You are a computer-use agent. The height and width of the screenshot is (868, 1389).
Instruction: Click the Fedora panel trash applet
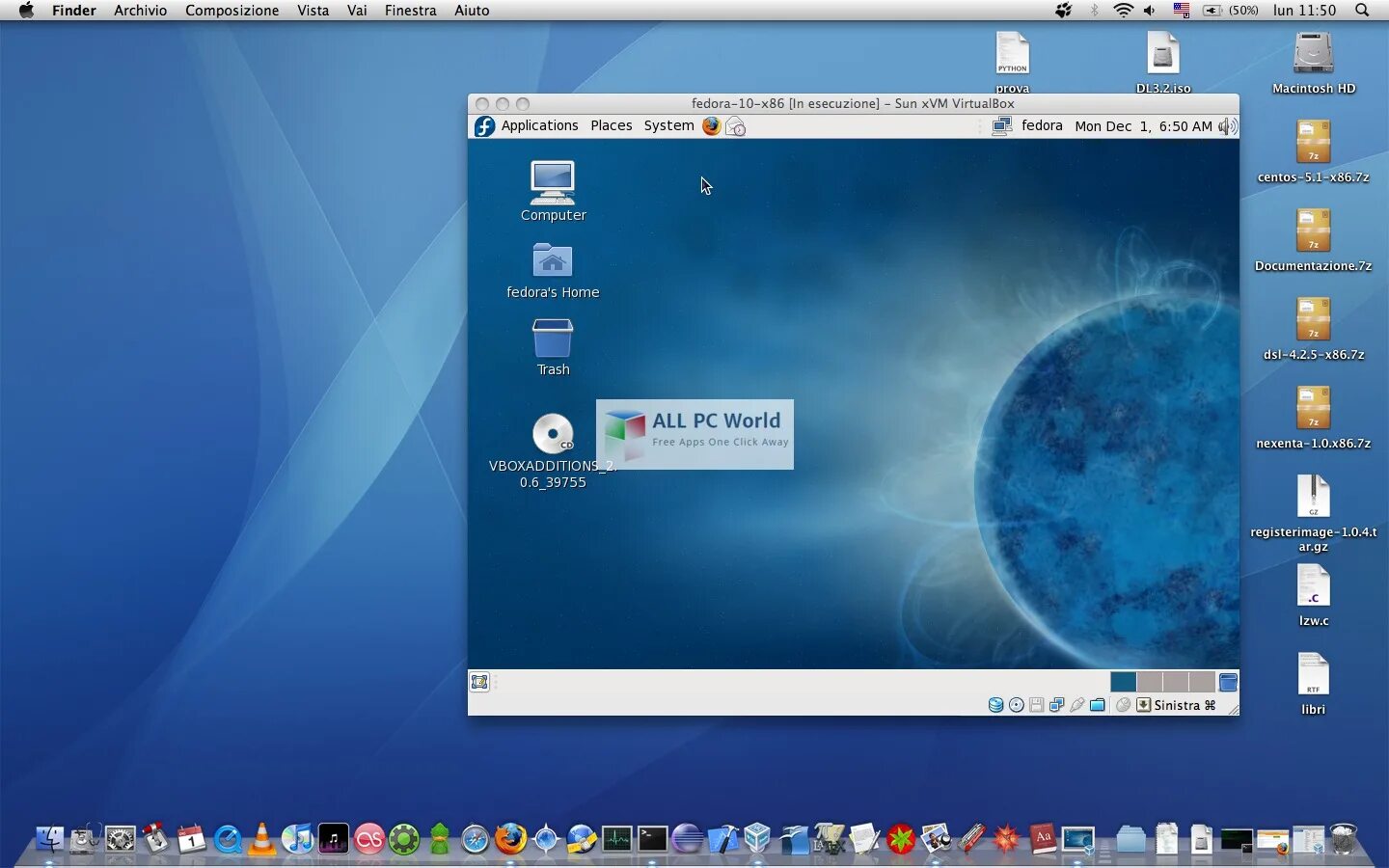coord(1228,682)
